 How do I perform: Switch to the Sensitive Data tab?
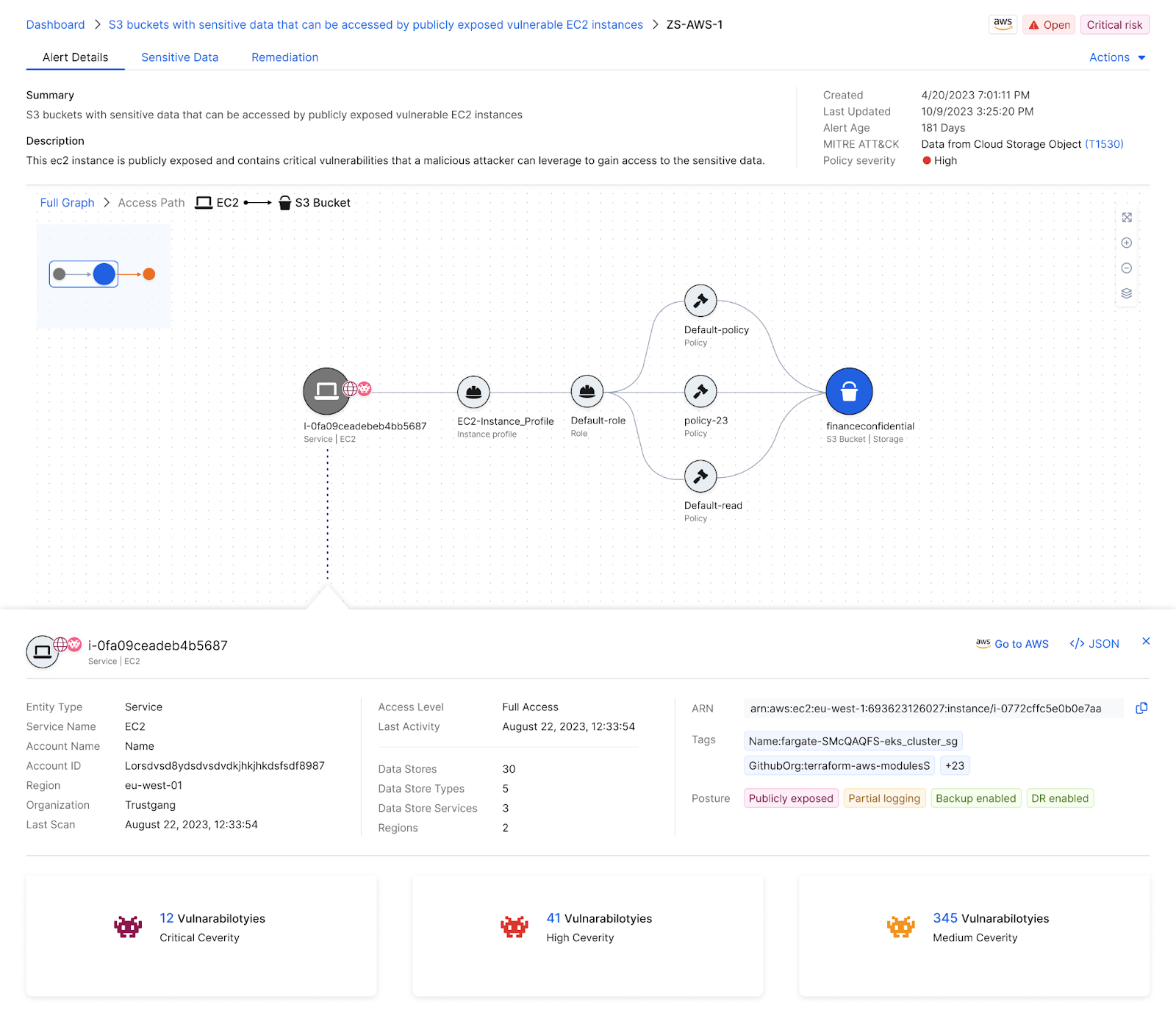point(179,57)
